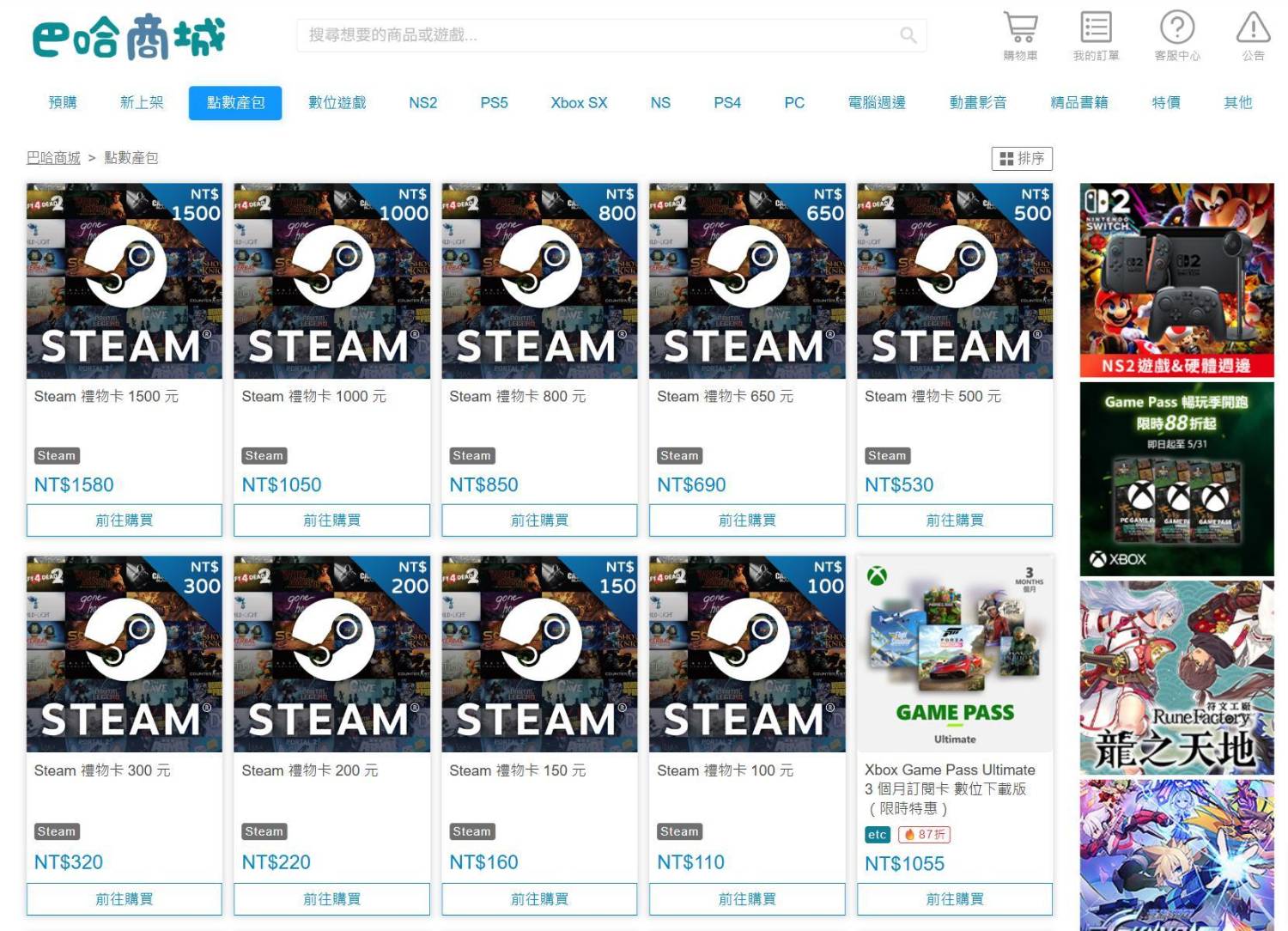Open the Steam NT$500 card thumbnail
This screenshot has height=931, width=1288.
[955, 281]
